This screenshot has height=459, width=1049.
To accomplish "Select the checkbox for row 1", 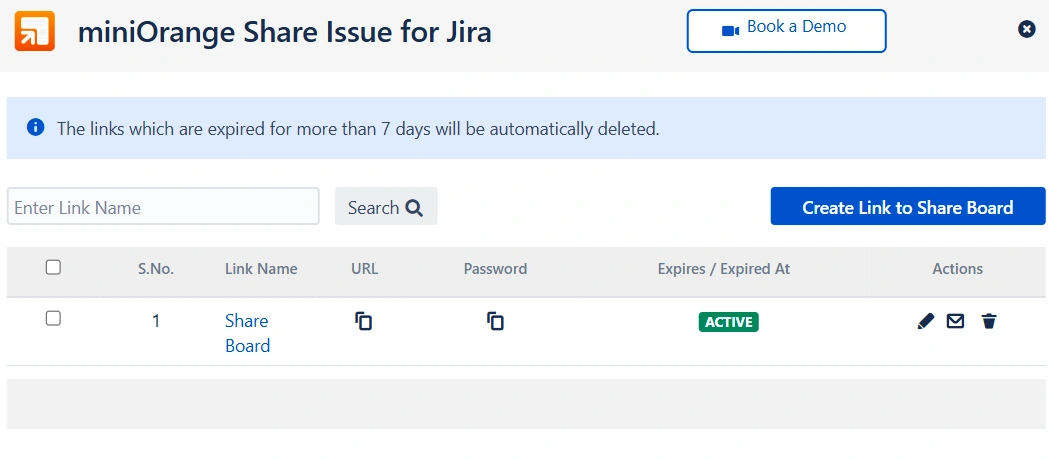I will tap(53, 318).
